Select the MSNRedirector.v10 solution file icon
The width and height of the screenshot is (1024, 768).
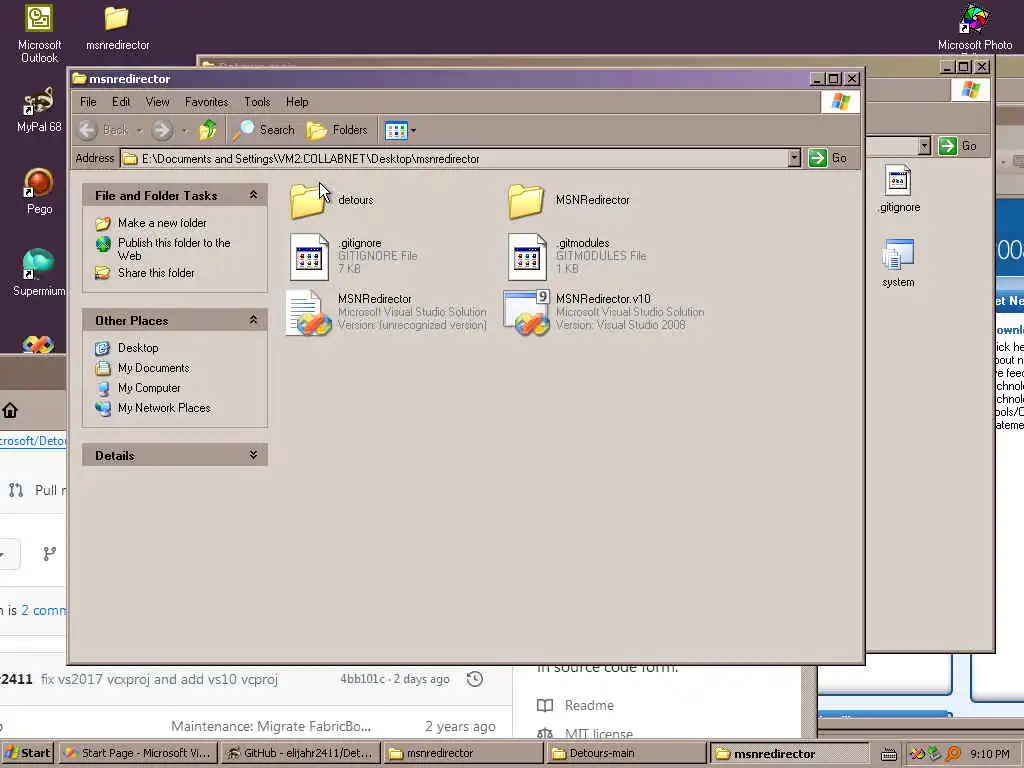[527, 313]
